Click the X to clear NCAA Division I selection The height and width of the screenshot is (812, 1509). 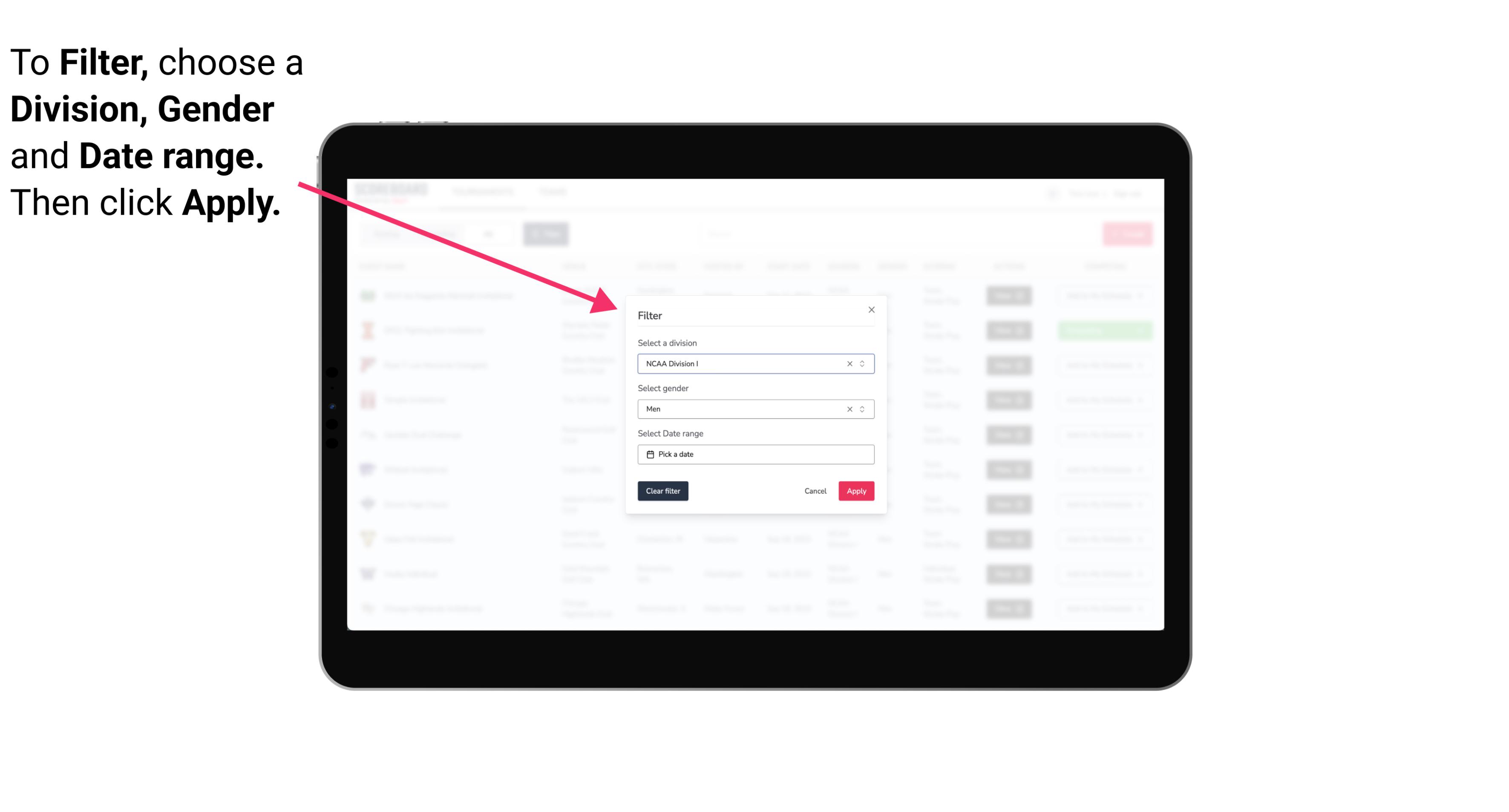tap(848, 363)
